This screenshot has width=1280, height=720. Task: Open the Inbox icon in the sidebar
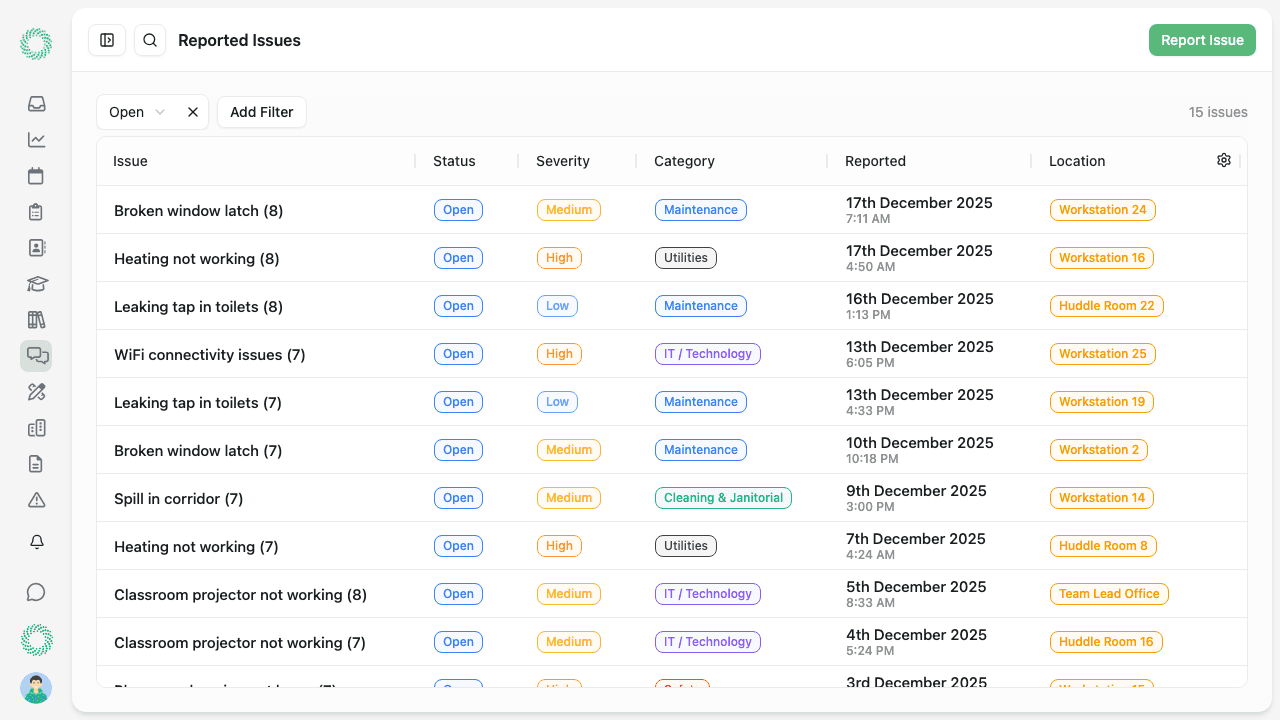pos(36,103)
